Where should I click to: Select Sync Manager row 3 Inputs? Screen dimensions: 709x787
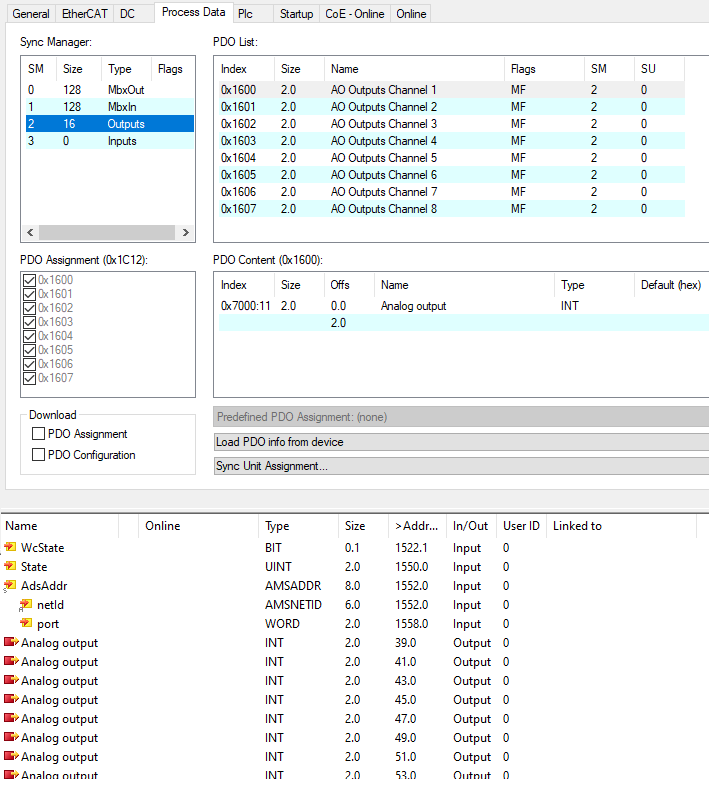pos(109,141)
